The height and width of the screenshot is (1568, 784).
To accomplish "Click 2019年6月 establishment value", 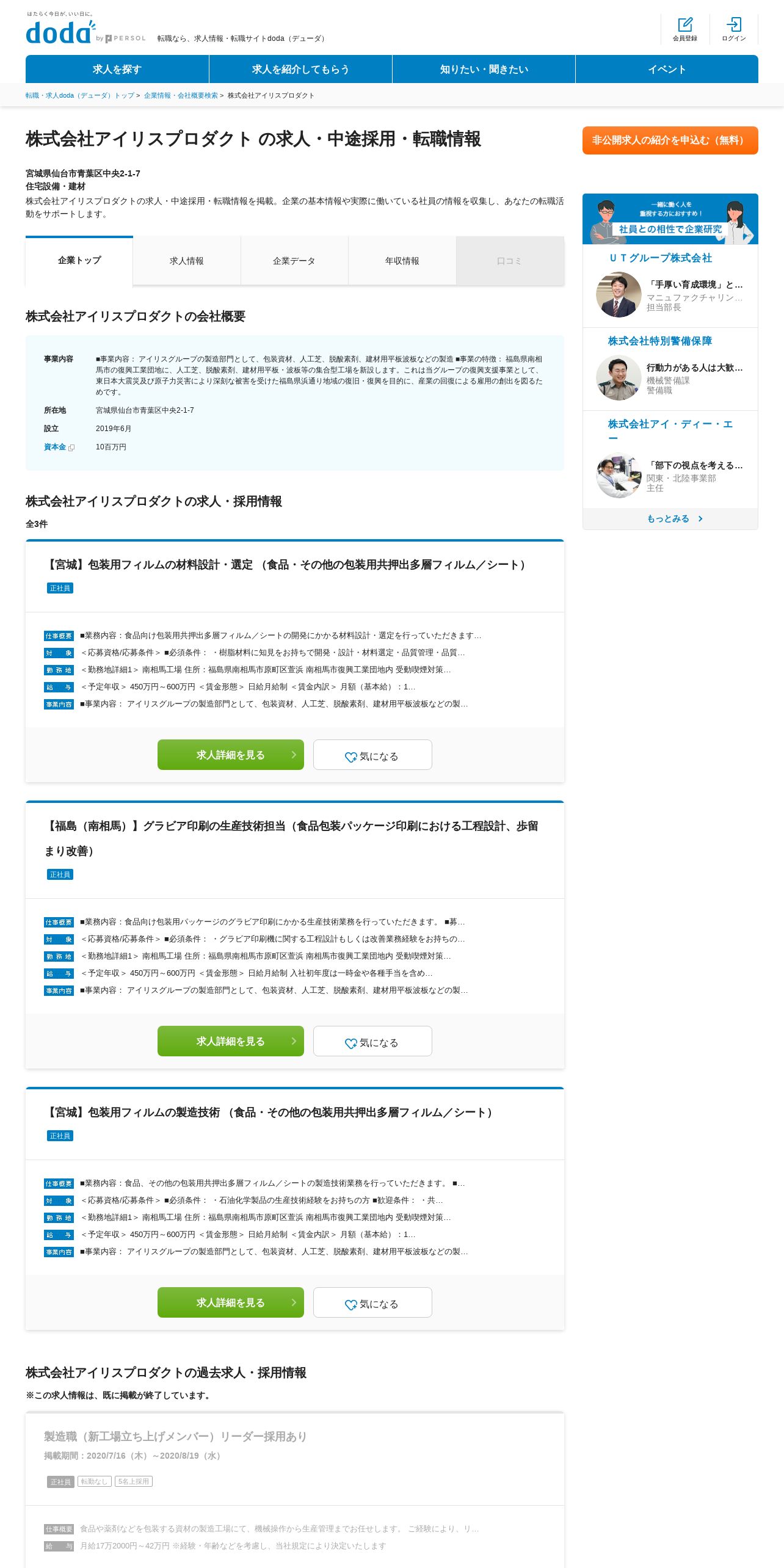I will click(114, 429).
